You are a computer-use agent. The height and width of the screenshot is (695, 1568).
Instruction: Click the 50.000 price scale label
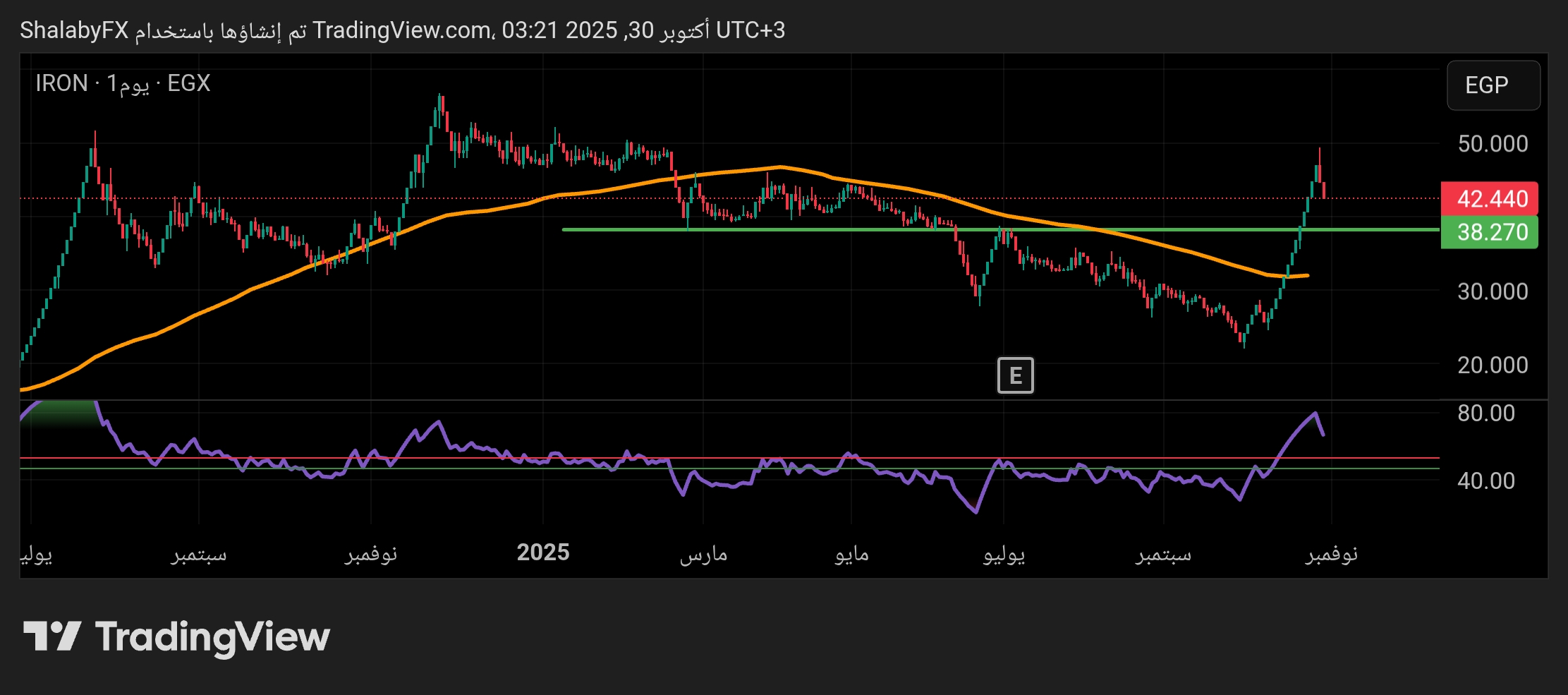pyautogui.click(x=1492, y=144)
